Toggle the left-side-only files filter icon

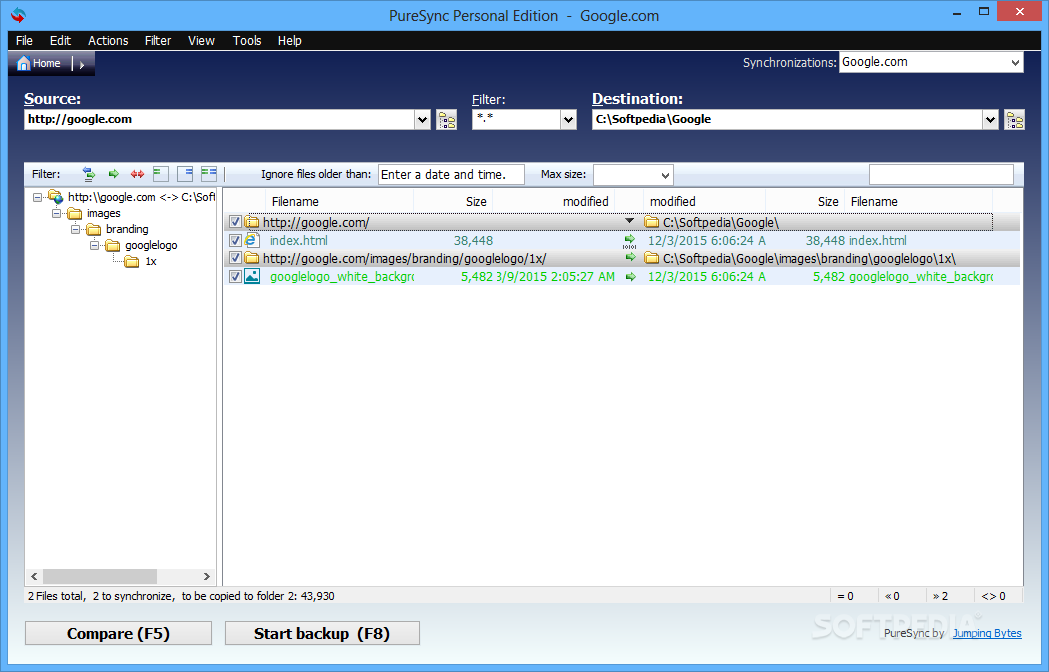pyautogui.click(x=161, y=174)
